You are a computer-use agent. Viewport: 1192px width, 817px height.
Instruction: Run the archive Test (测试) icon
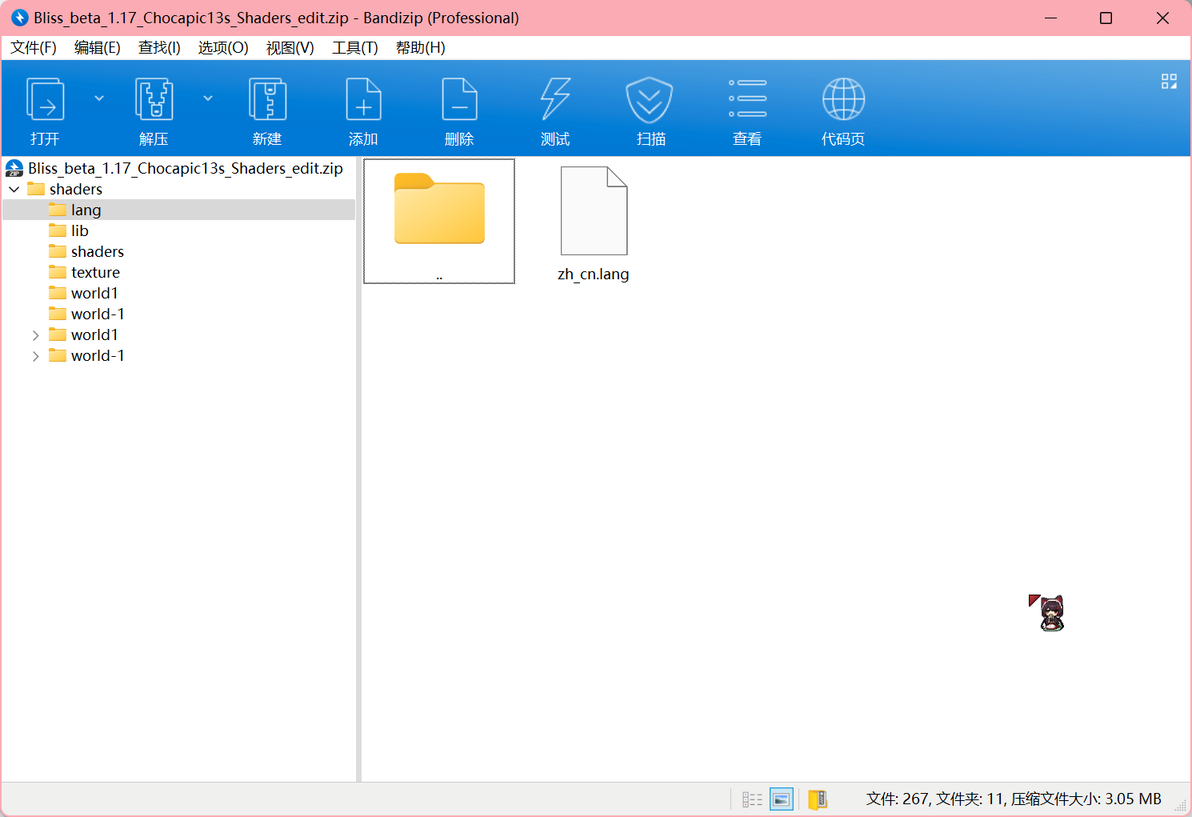[555, 100]
